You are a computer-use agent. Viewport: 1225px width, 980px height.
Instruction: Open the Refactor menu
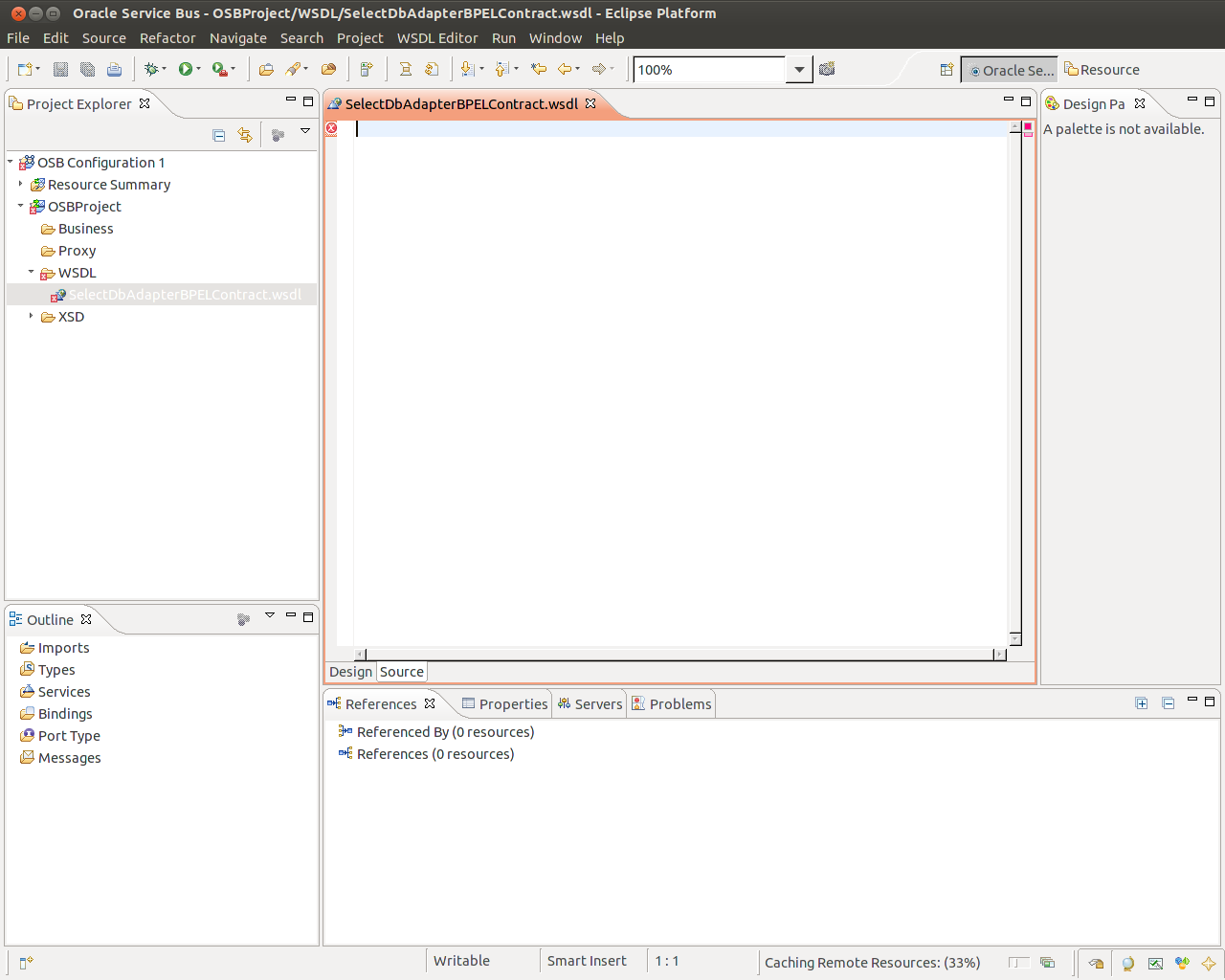coord(167,38)
